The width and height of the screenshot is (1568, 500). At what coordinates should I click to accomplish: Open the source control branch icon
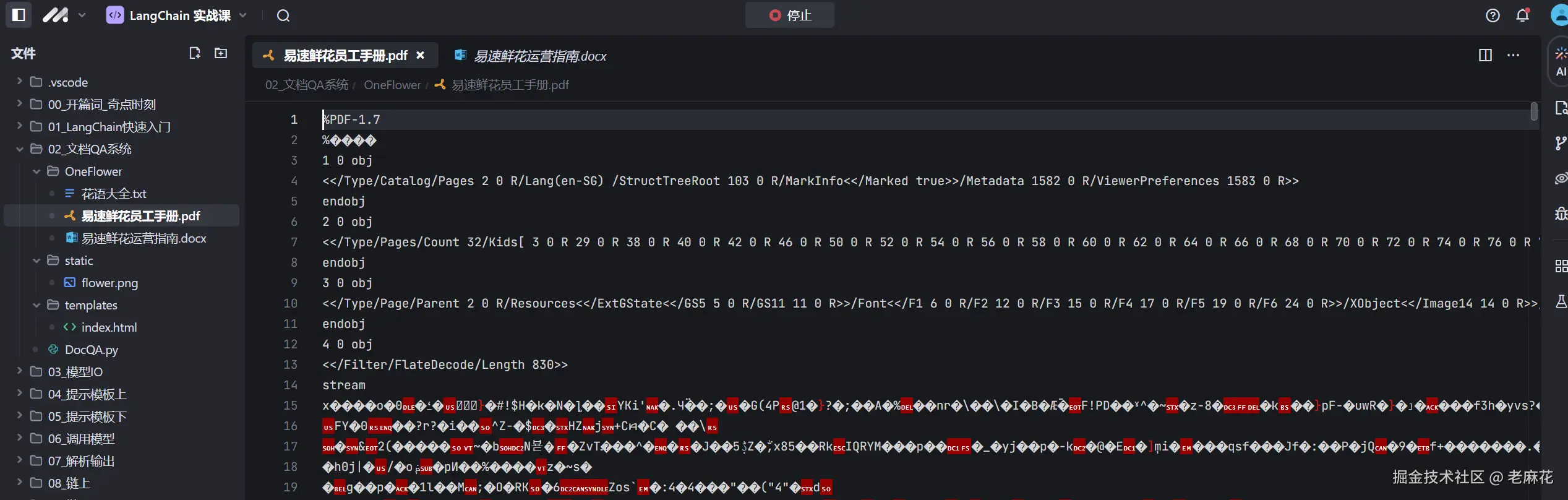(1561, 144)
